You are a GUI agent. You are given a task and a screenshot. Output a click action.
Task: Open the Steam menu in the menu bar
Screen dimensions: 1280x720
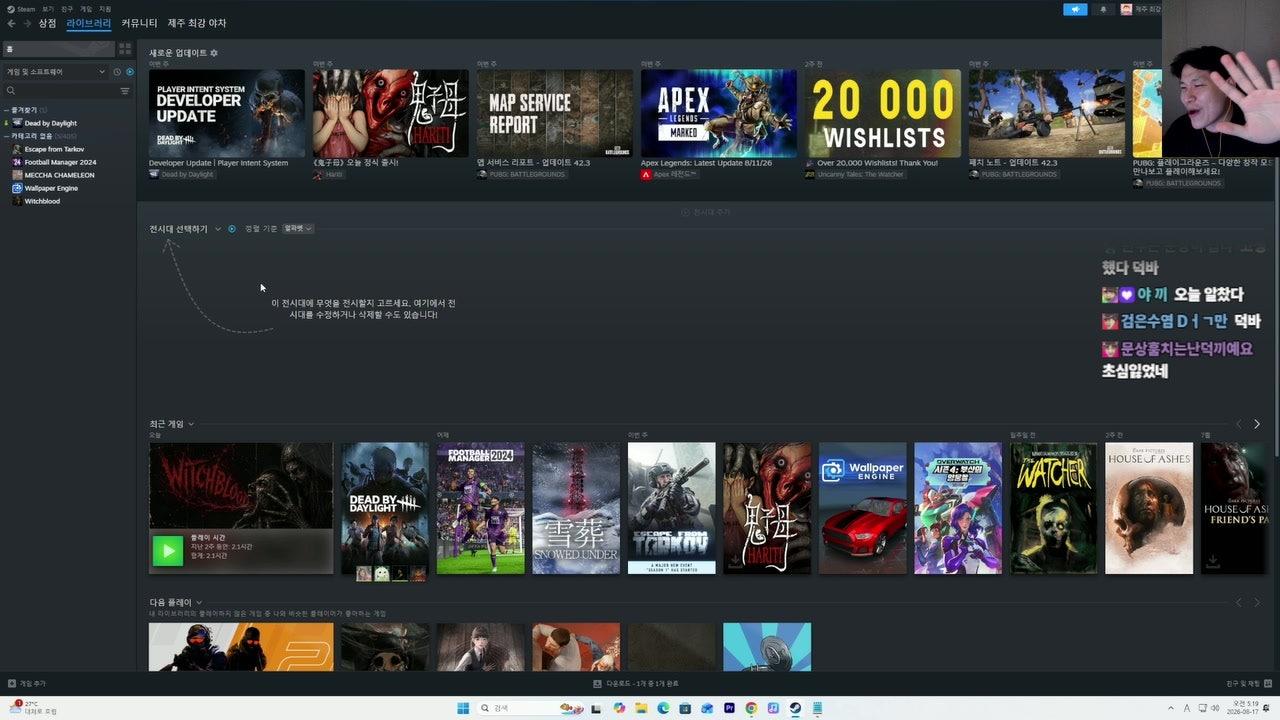coord(23,9)
